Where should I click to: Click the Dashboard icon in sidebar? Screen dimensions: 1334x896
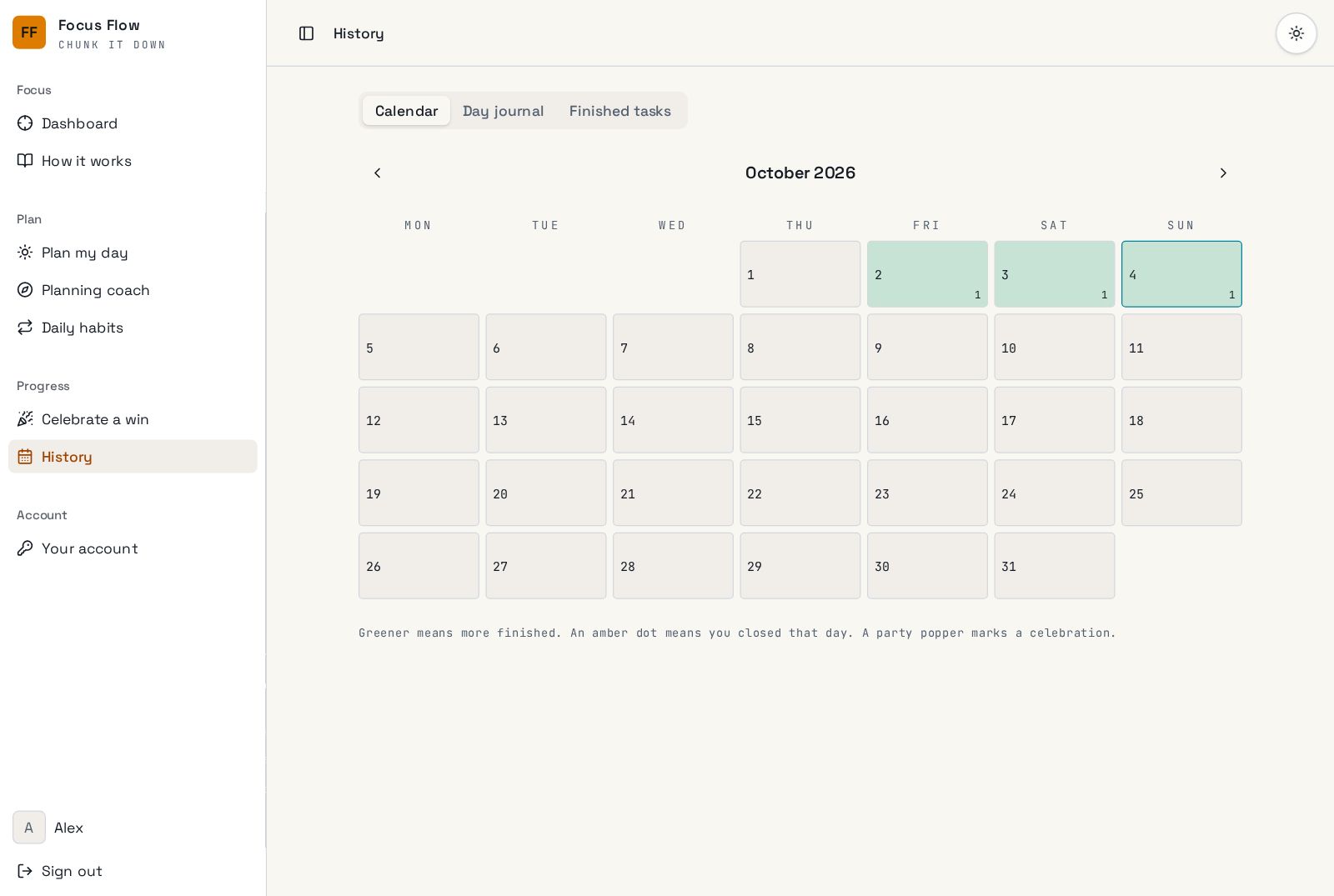(x=25, y=123)
